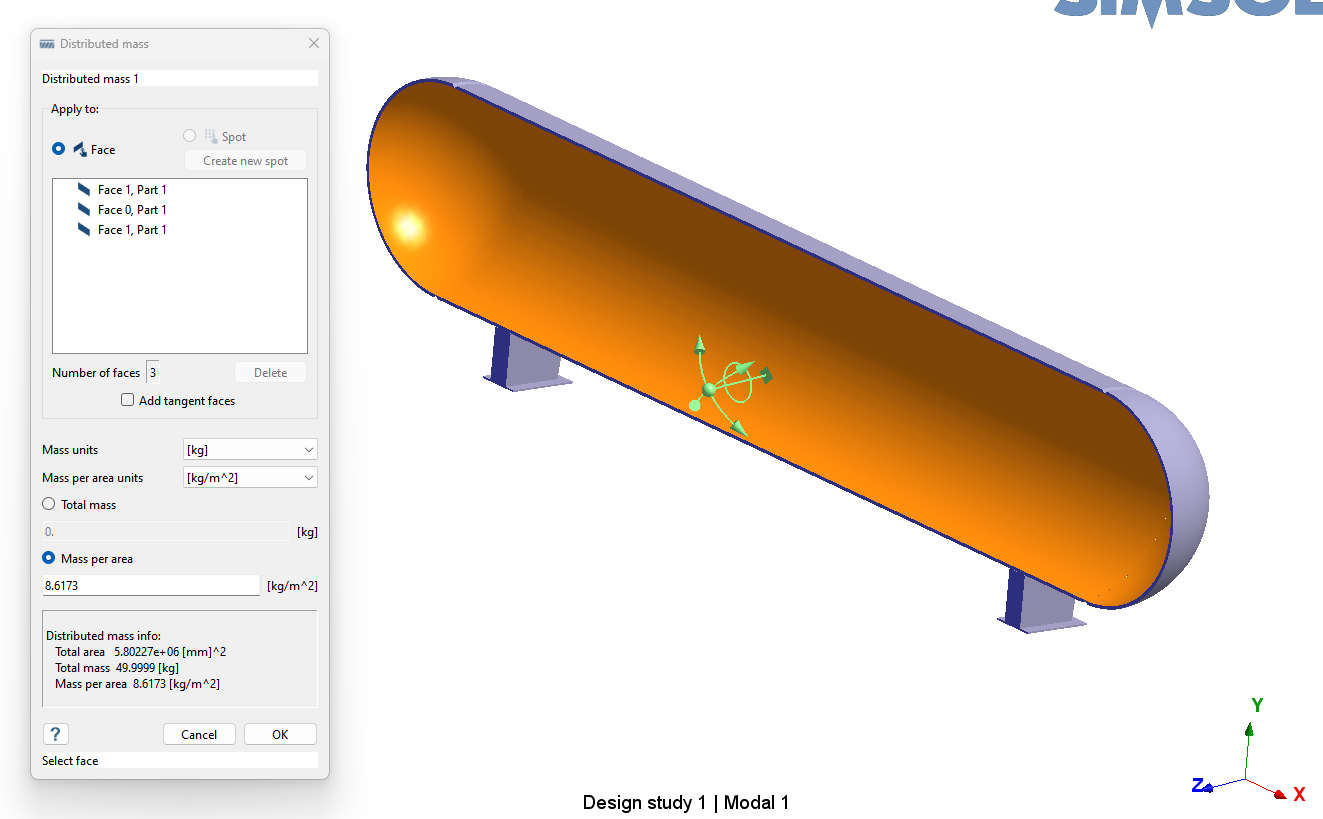Click the Total mass value field

(x=165, y=531)
